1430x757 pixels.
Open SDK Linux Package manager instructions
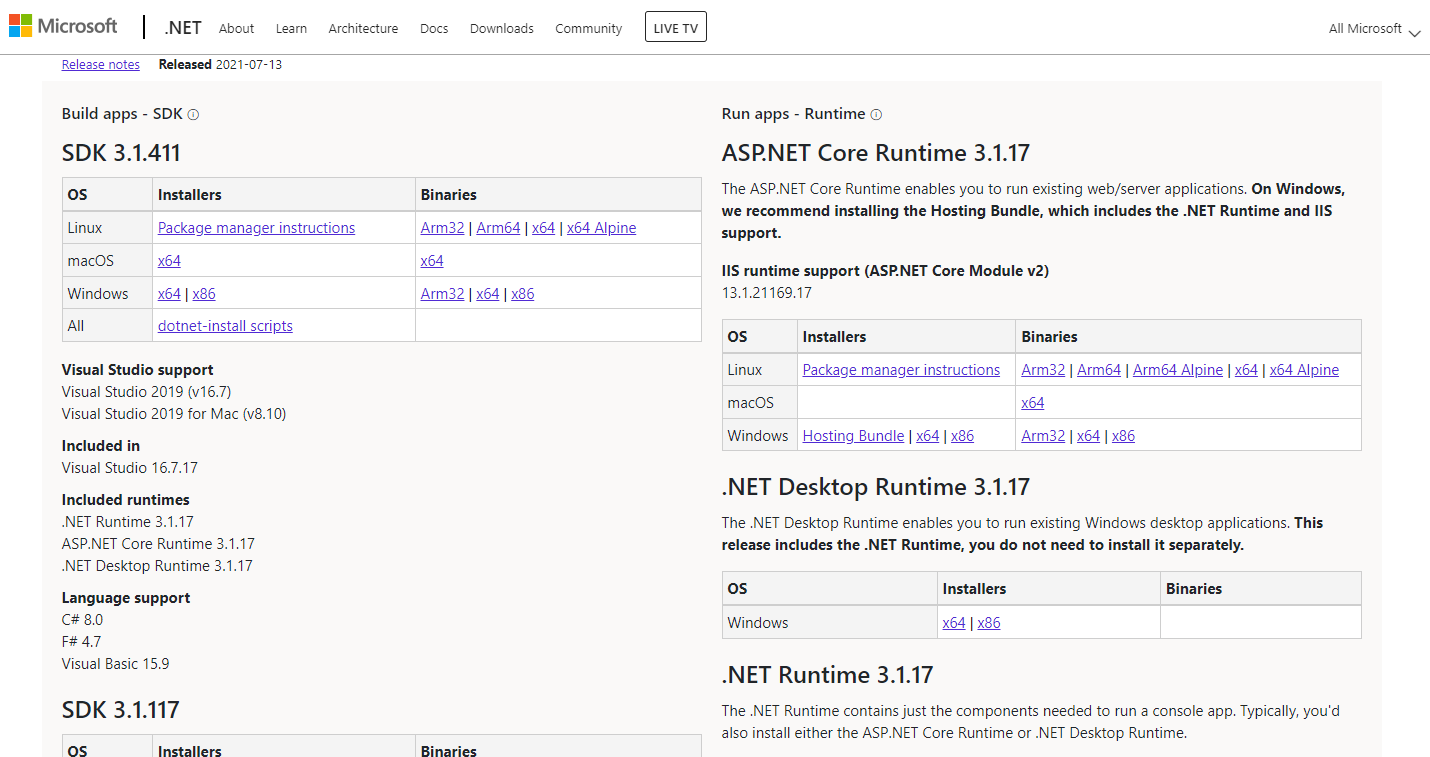[x=256, y=228]
